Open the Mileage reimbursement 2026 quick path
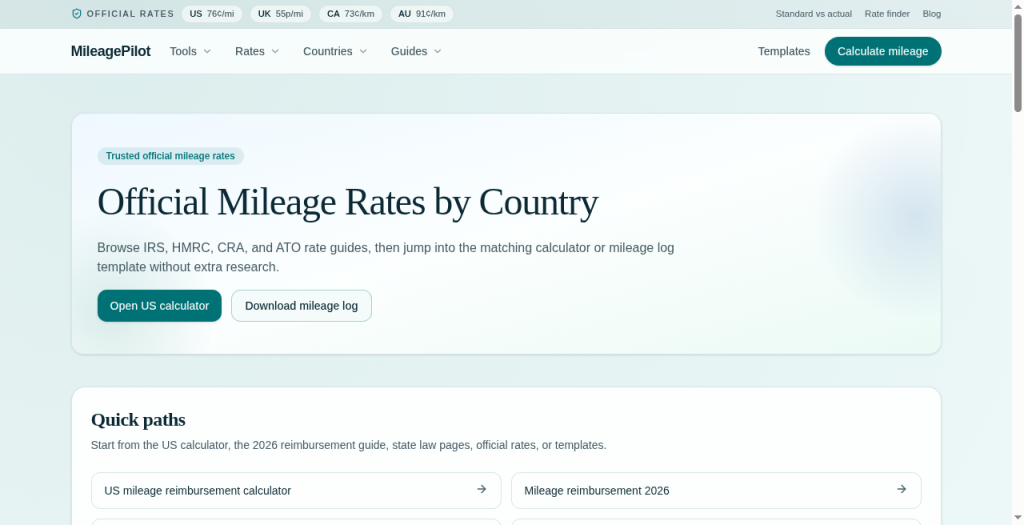1024x525 pixels. coord(716,490)
